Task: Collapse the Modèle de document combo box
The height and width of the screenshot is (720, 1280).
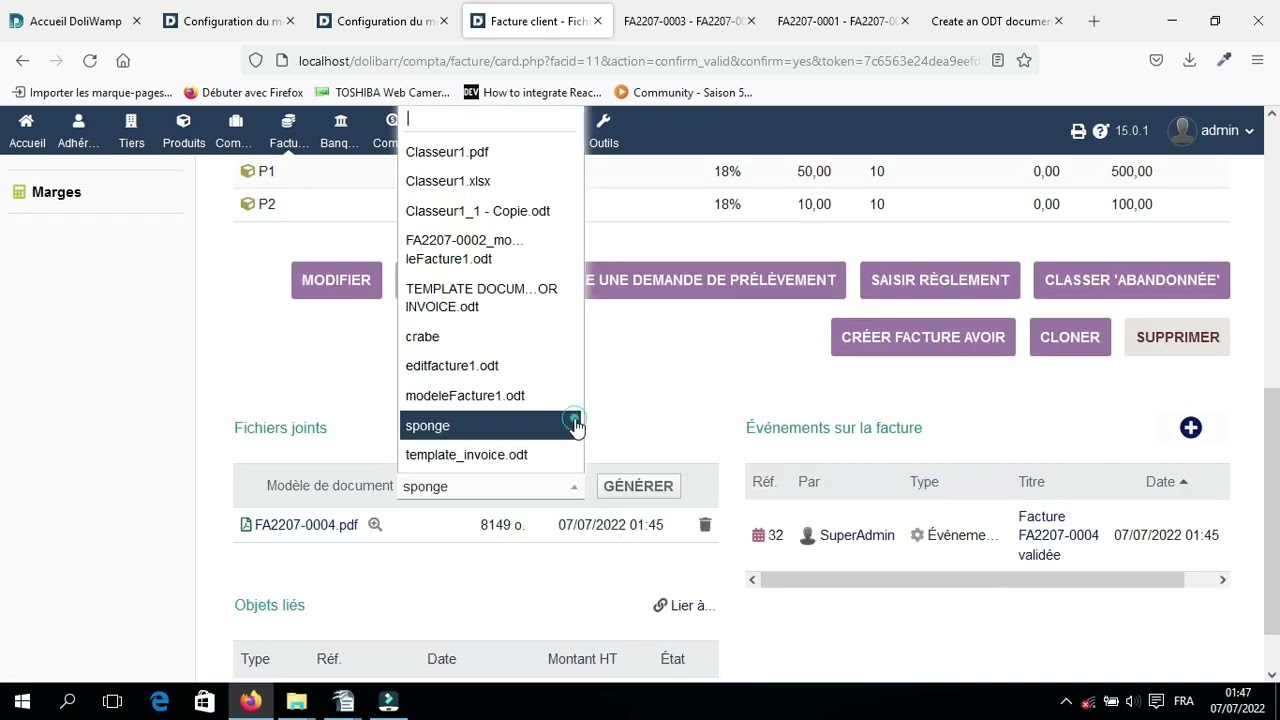Action: coord(491,486)
